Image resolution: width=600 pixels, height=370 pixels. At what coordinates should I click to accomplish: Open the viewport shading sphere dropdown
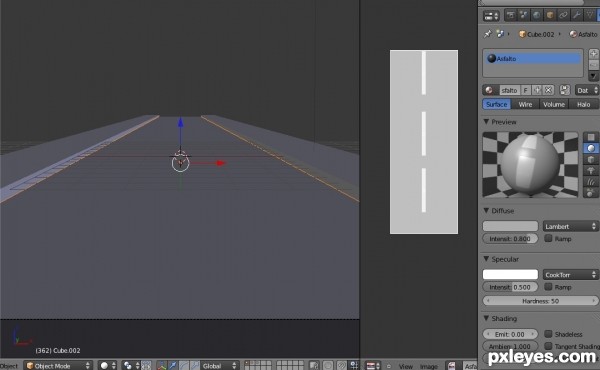pyautogui.click(x=107, y=365)
